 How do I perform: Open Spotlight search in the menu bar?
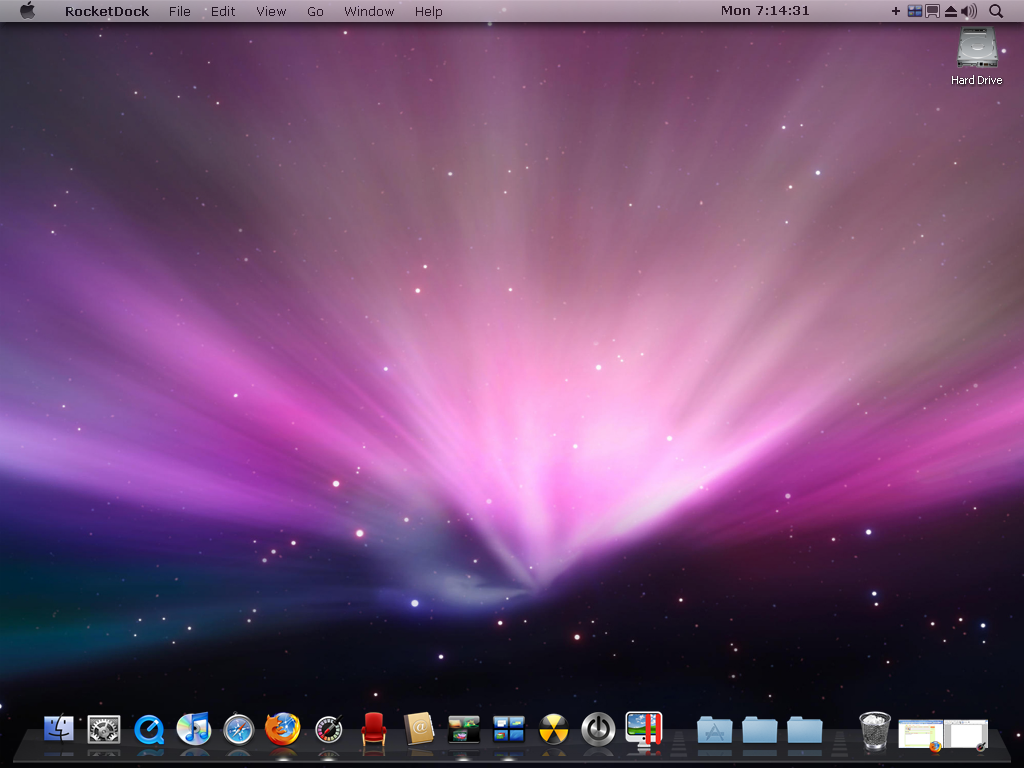[x=996, y=11]
